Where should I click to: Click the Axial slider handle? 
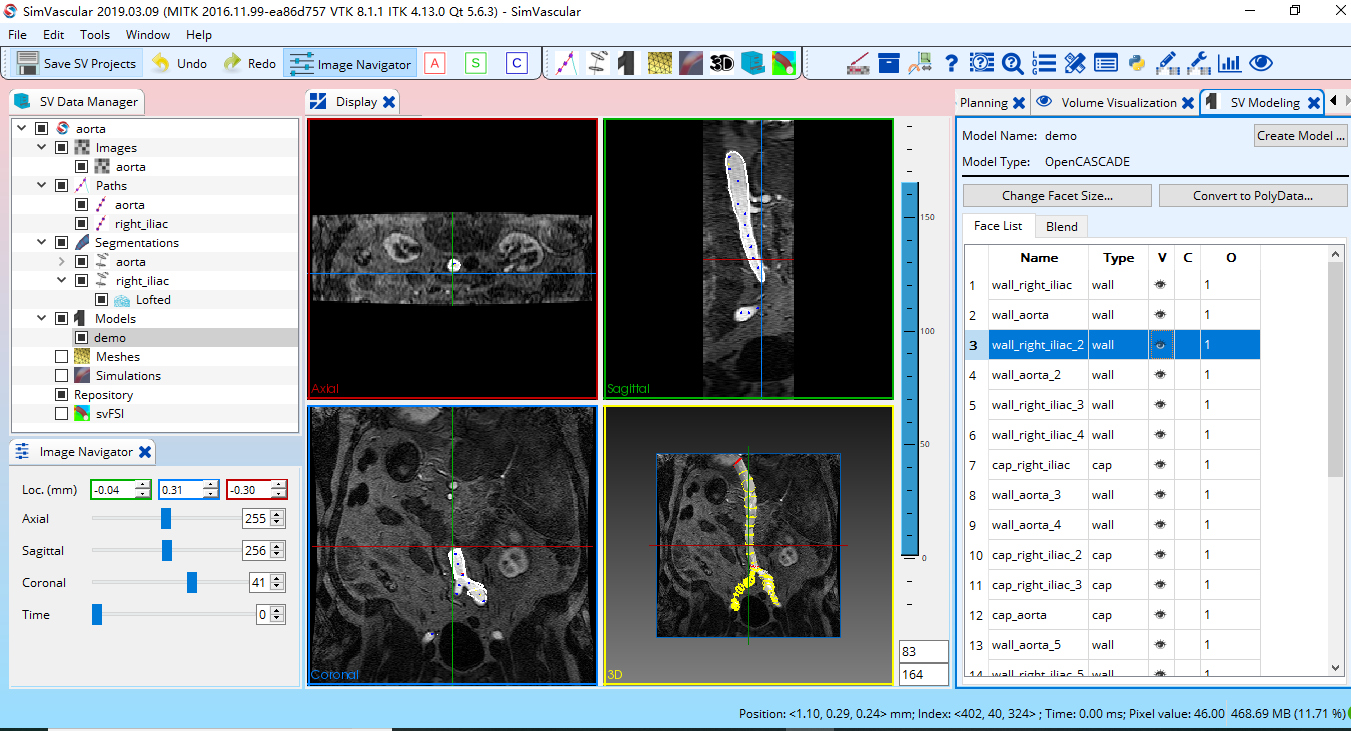166,519
